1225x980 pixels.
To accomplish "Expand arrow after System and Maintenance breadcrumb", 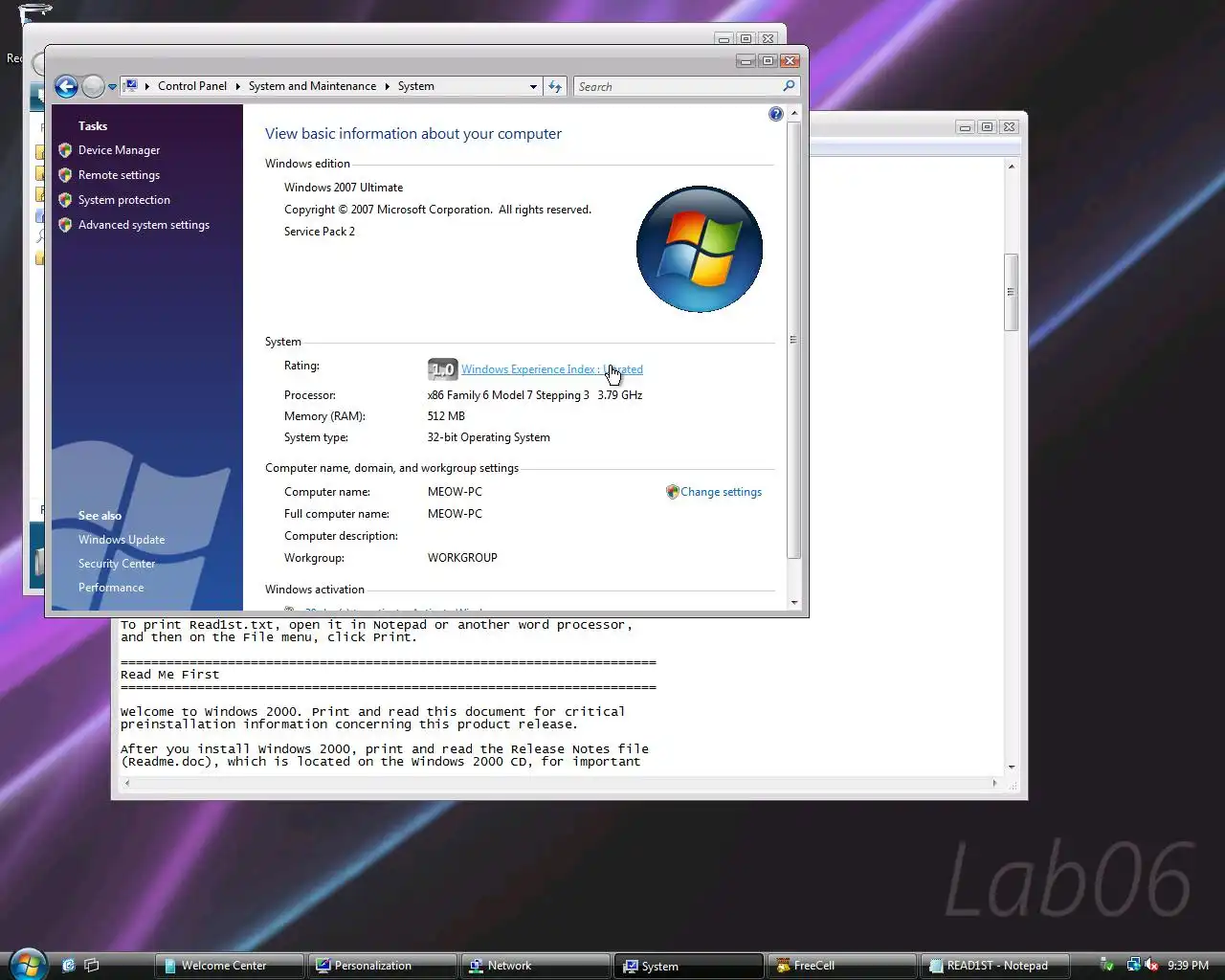I will tap(388, 86).
